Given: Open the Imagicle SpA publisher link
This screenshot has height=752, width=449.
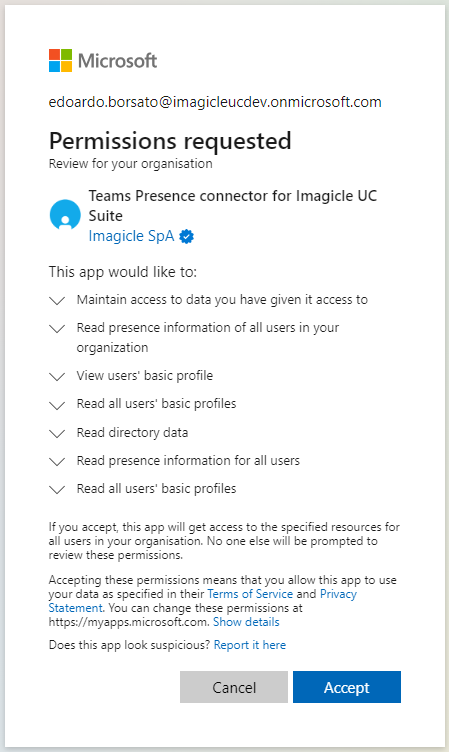Looking at the screenshot, I should pyautogui.click(x=131, y=236).
